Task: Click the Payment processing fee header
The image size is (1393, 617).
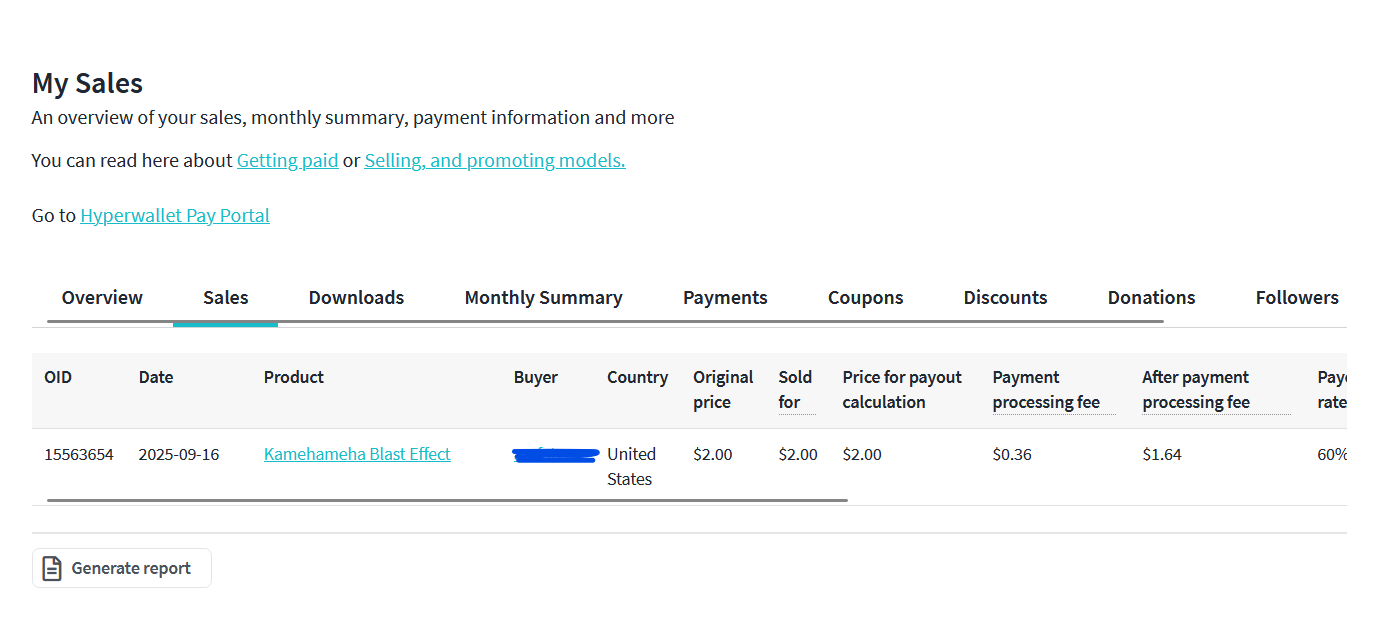Action: tap(1046, 390)
